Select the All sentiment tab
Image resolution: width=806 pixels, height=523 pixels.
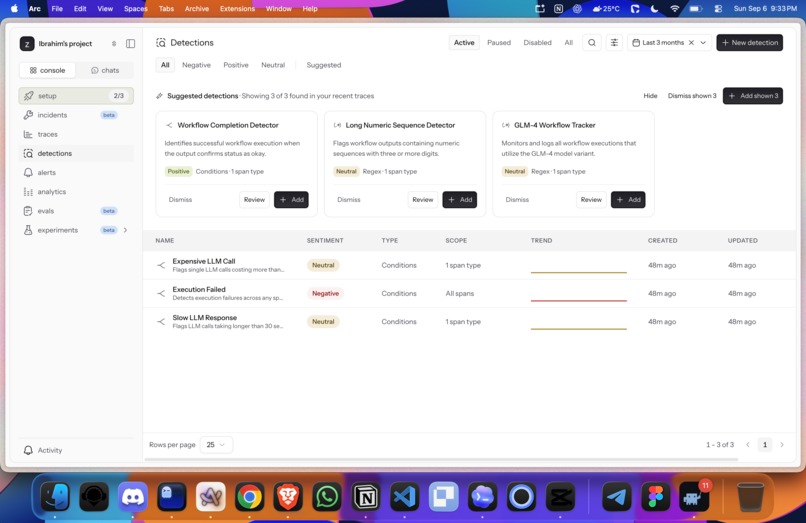(x=165, y=65)
